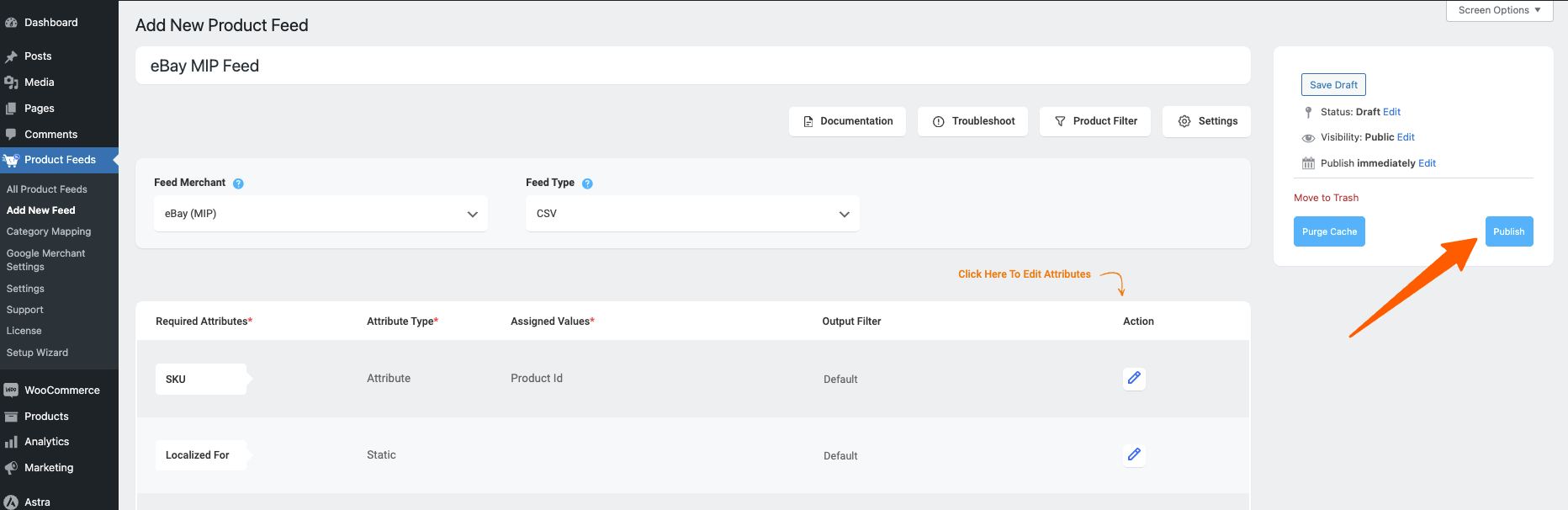This screenshot has width=1568, height=510.
Task: Click the Product Id assigned value
Action: click(x=537, y=379)
